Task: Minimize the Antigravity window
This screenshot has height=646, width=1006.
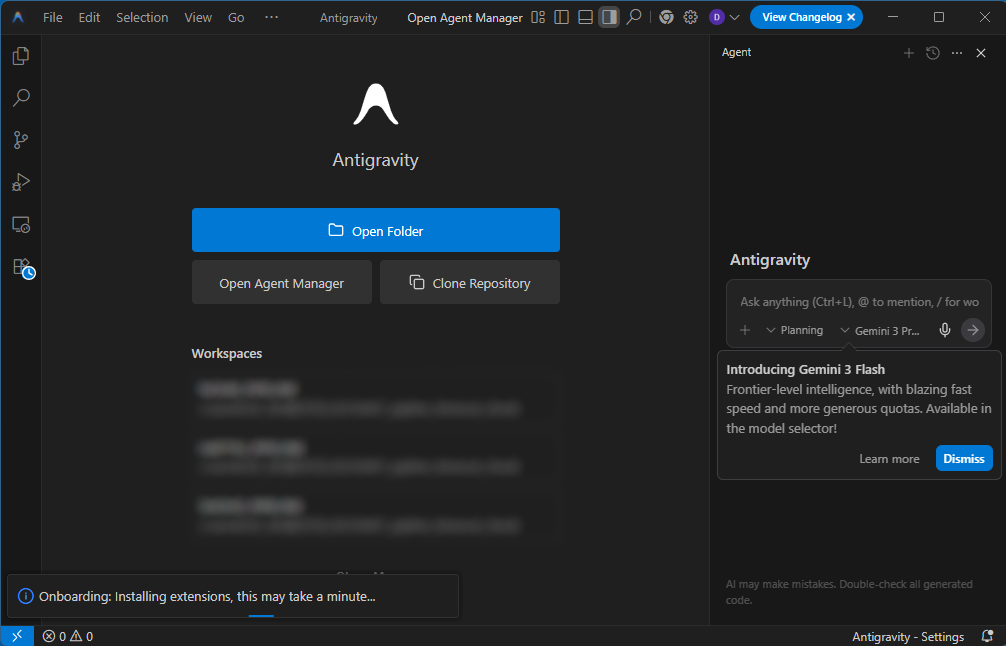Action: 892,17
